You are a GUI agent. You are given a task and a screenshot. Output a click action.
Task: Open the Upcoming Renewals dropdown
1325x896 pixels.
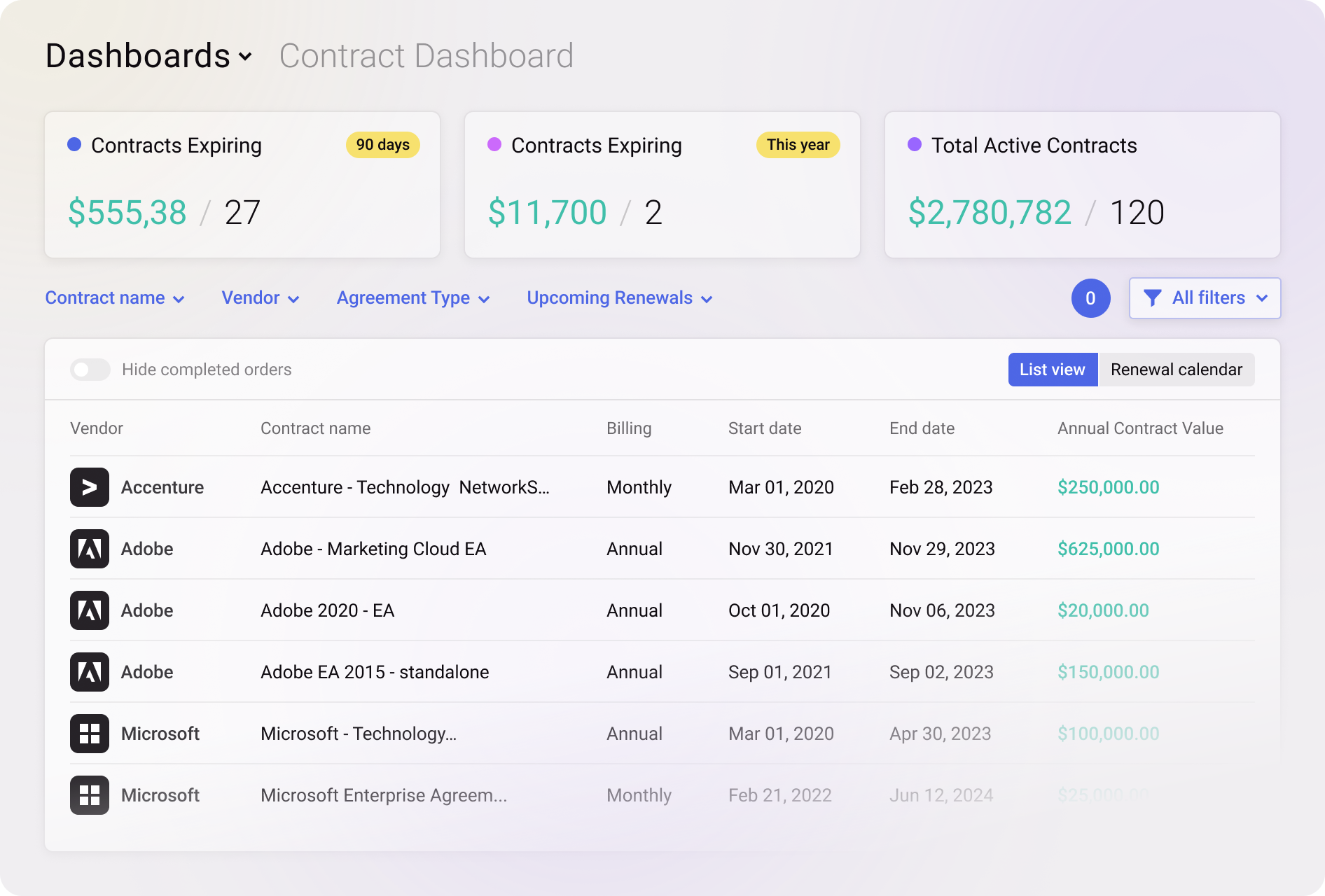[620, 298]
